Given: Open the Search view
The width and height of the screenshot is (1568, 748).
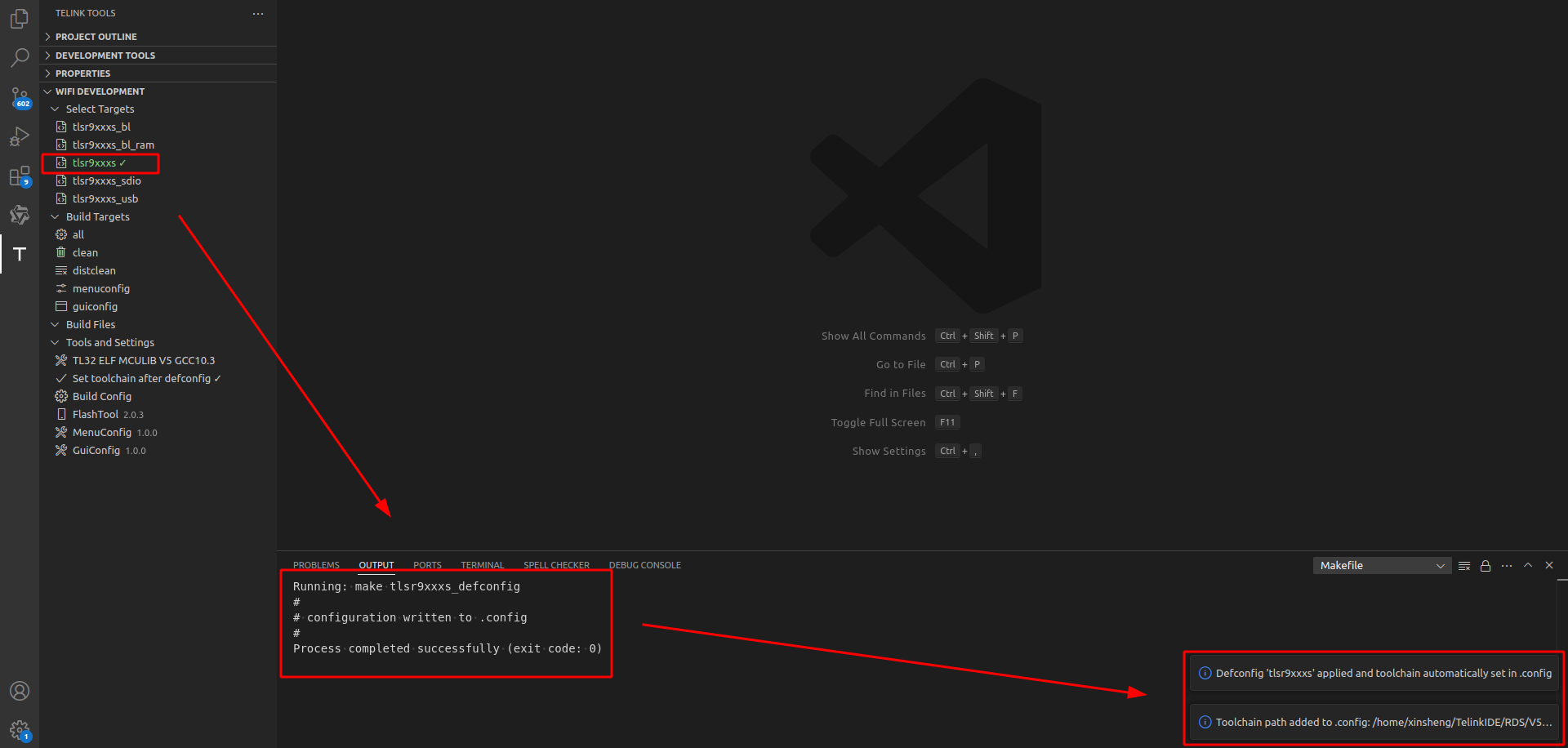Looking at the screenshot, I should (x=19, y=57).
